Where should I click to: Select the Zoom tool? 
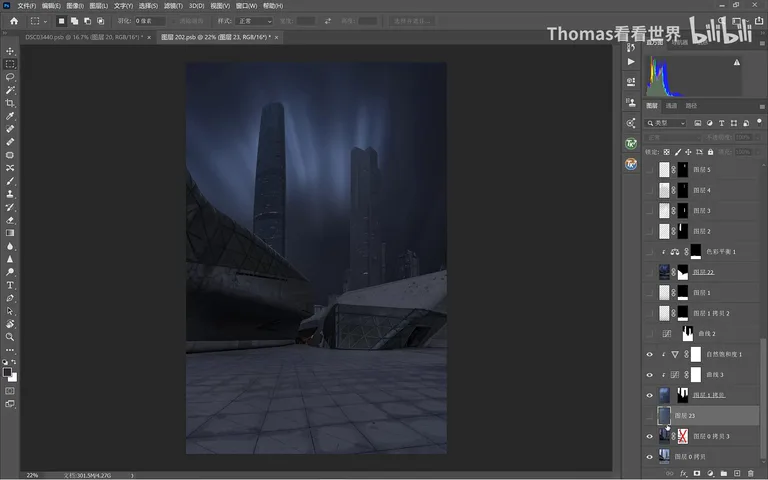pyautogui.click(x=10, y=337)
